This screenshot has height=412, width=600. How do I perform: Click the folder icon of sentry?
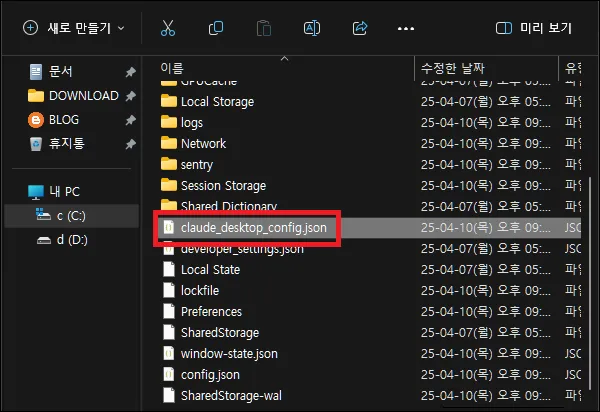coord(169,164)
